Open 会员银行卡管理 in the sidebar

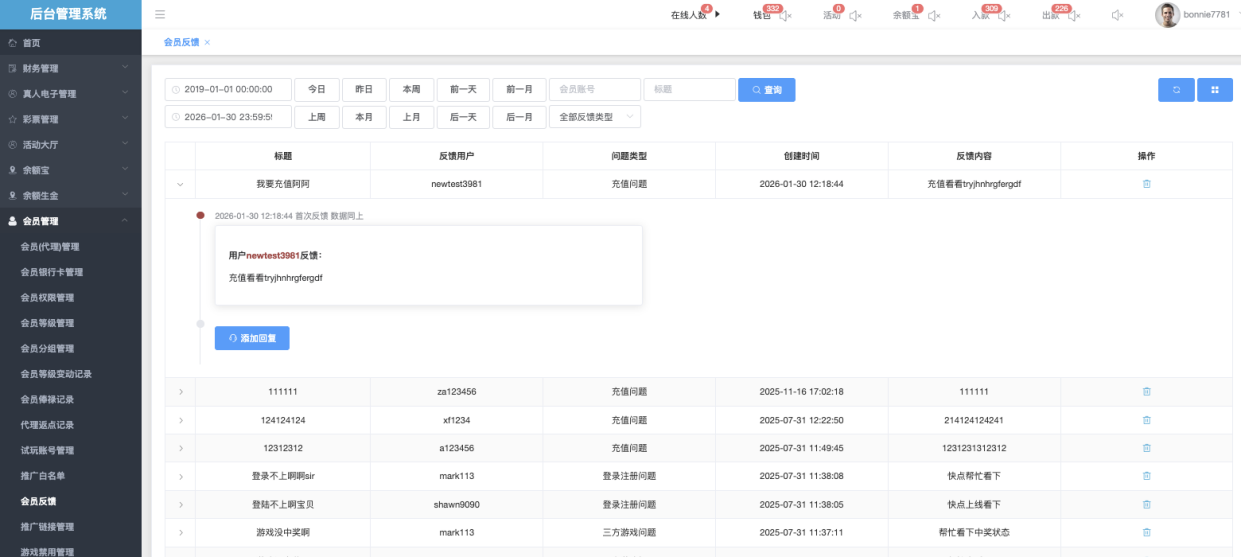pyautogui.click(x=52, y=272)
